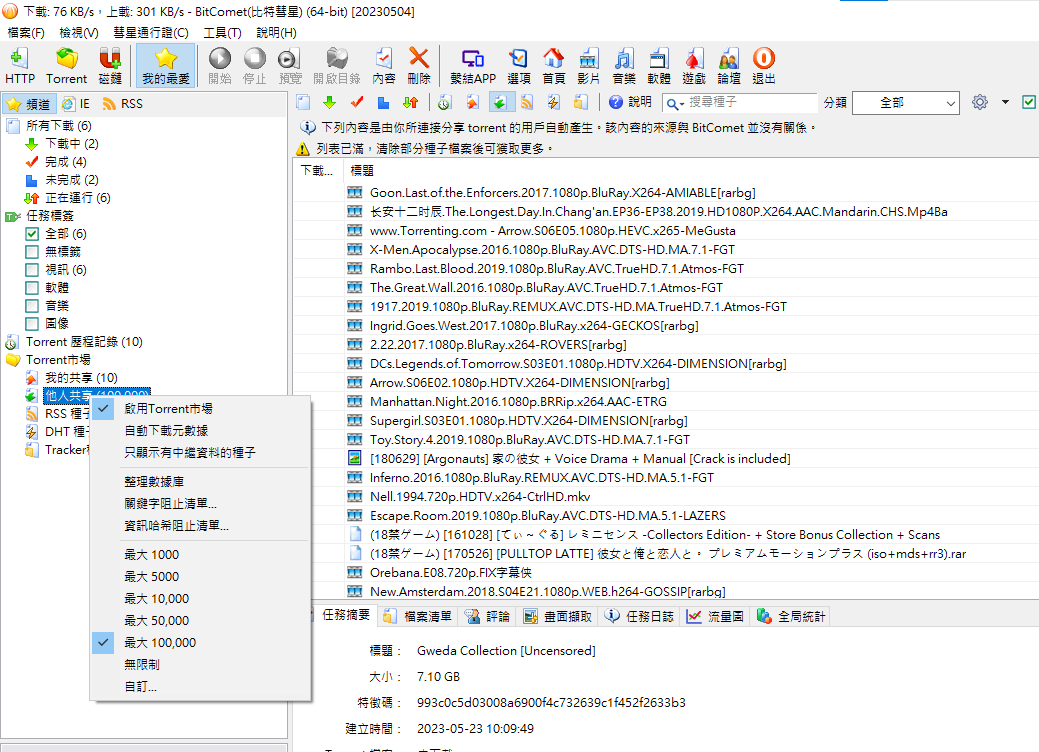
Task: Click the orange RSS feed icon in list toolbar
Action: 527,102
